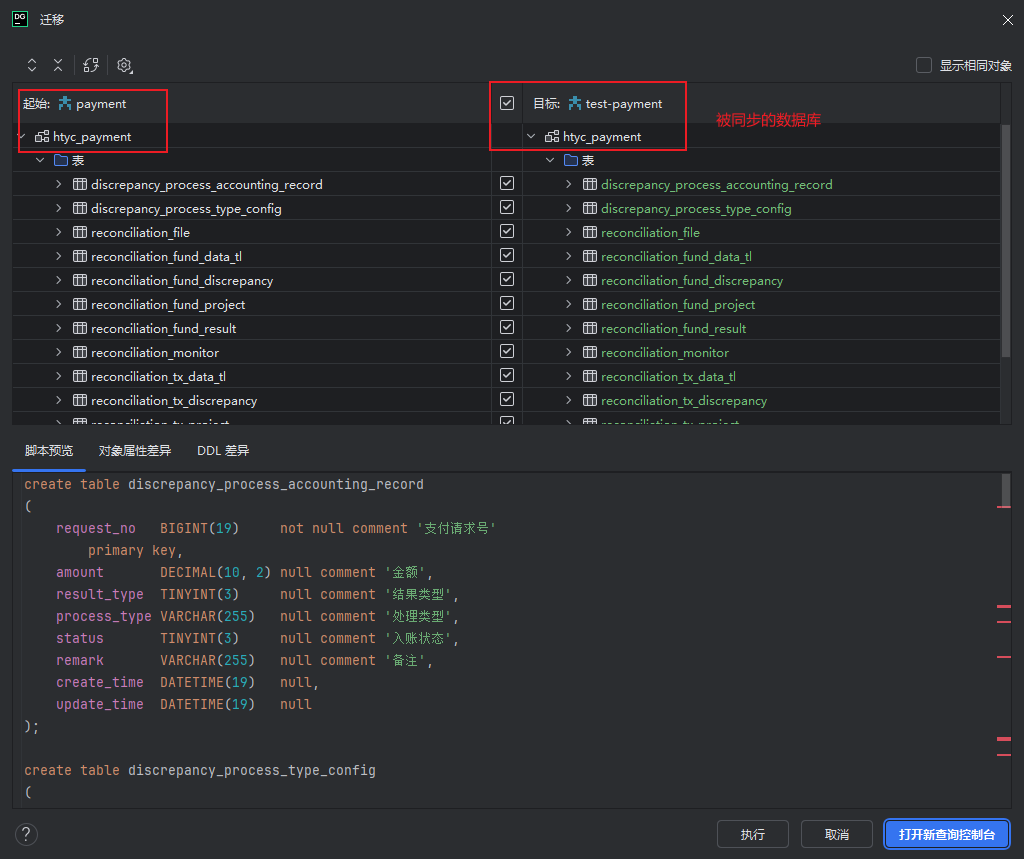1024x859 pixels.
Task: Select source reconciliation_fund_project row text
Action: point(168,304)
